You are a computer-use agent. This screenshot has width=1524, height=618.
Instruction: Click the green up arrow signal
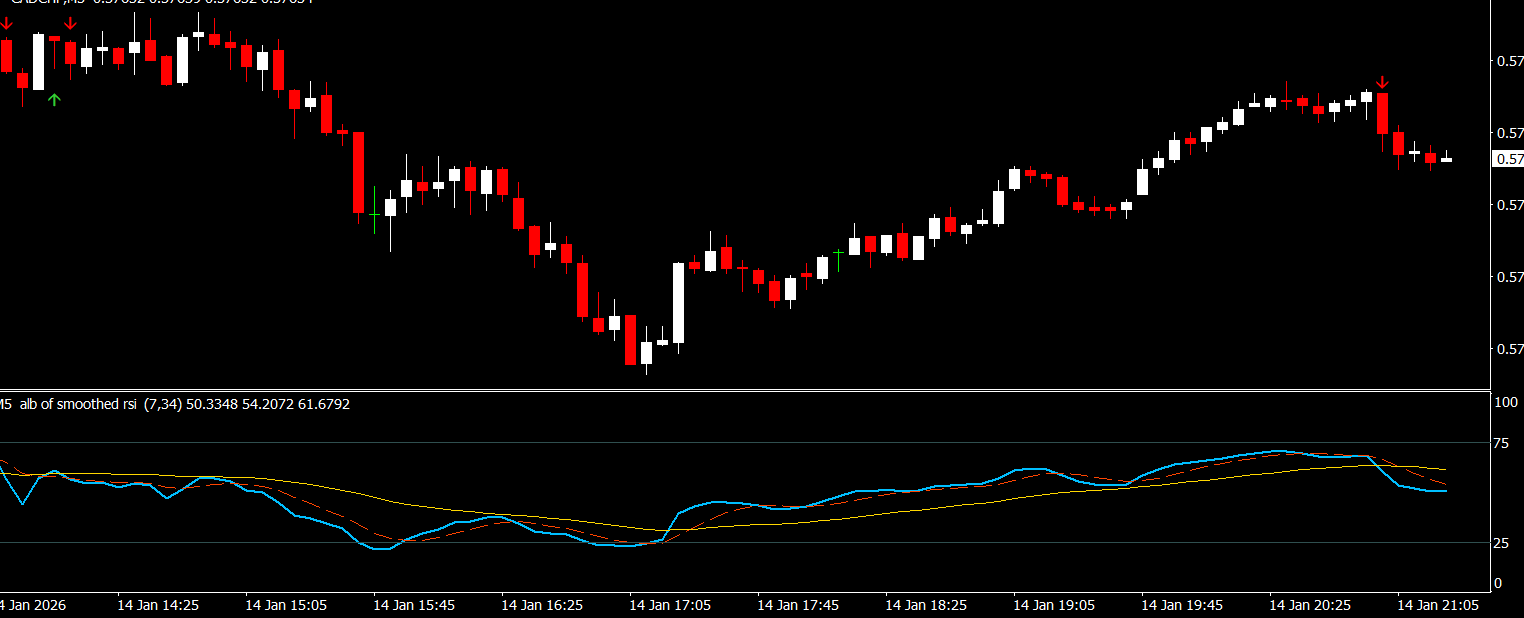54,99
